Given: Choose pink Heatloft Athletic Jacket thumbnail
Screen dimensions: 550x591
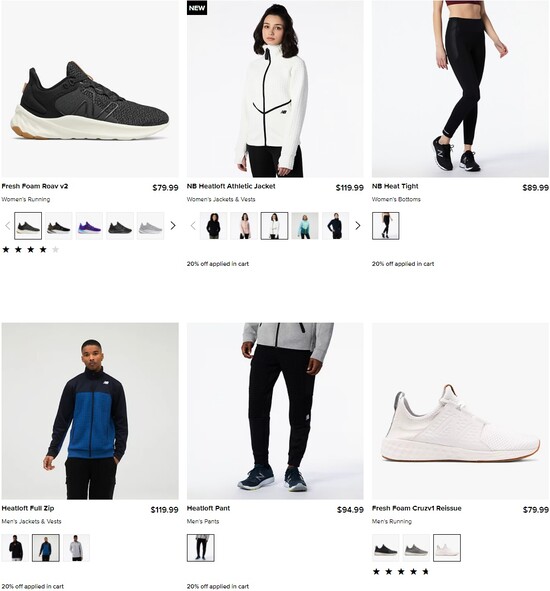Looking at the screenshot, I should pyautogui.click(x=244, y=226).
